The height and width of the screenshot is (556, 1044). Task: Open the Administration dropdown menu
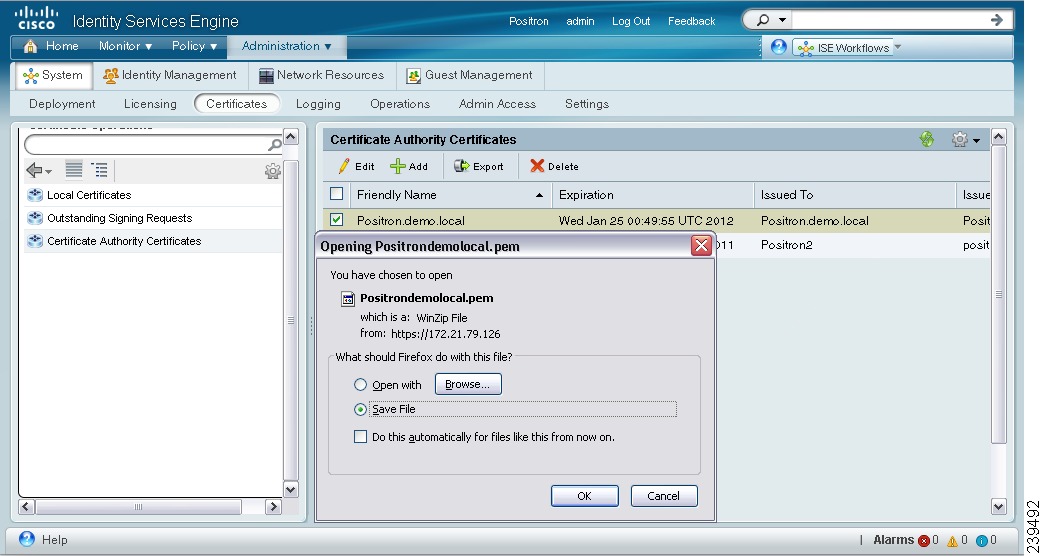click(x=286, y=46)
